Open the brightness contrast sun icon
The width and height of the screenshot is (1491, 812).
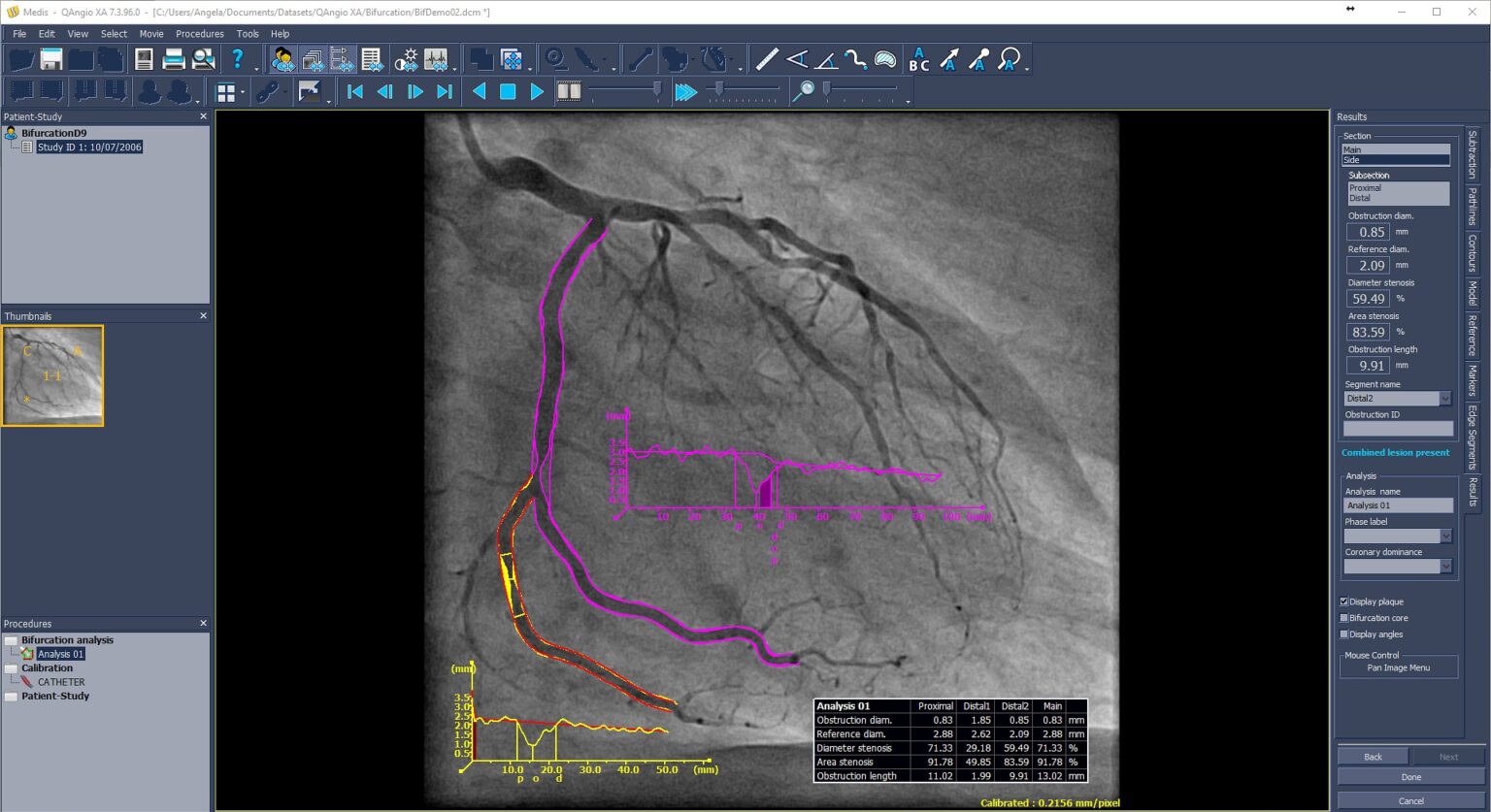click(x=406, y=60)
